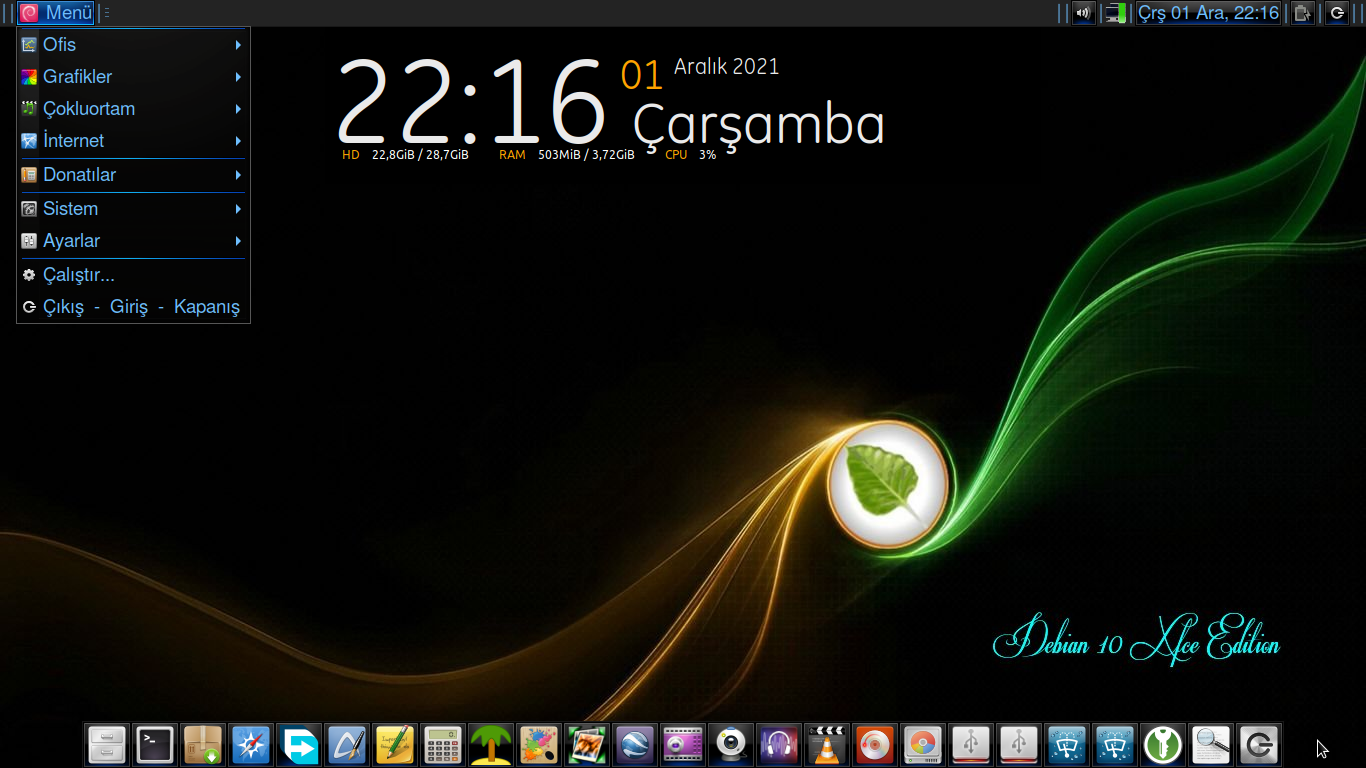Image resolution: width=1366 pixels, height=768 pixels.
Task: Choose Çıkış - Giriş - Kapanış menu entry
Action: tap(133, 307)
